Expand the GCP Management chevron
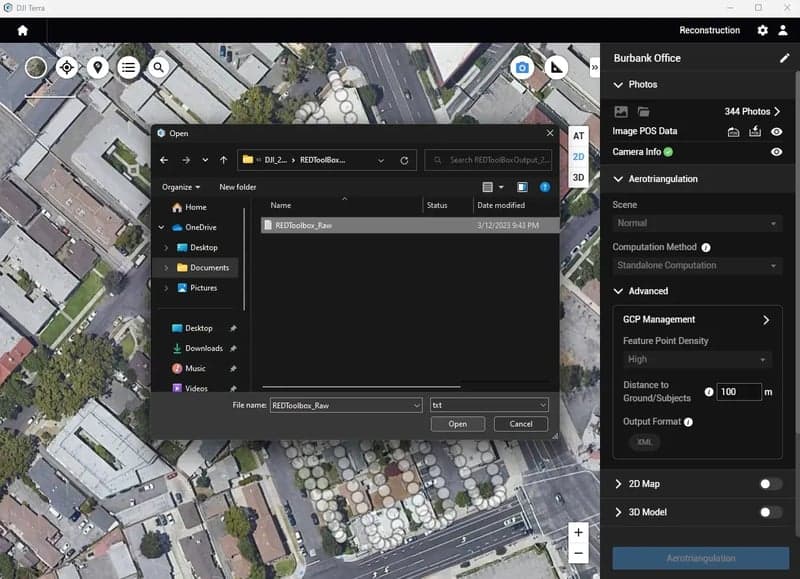800x579 pixels. click(x=766, y=320)
